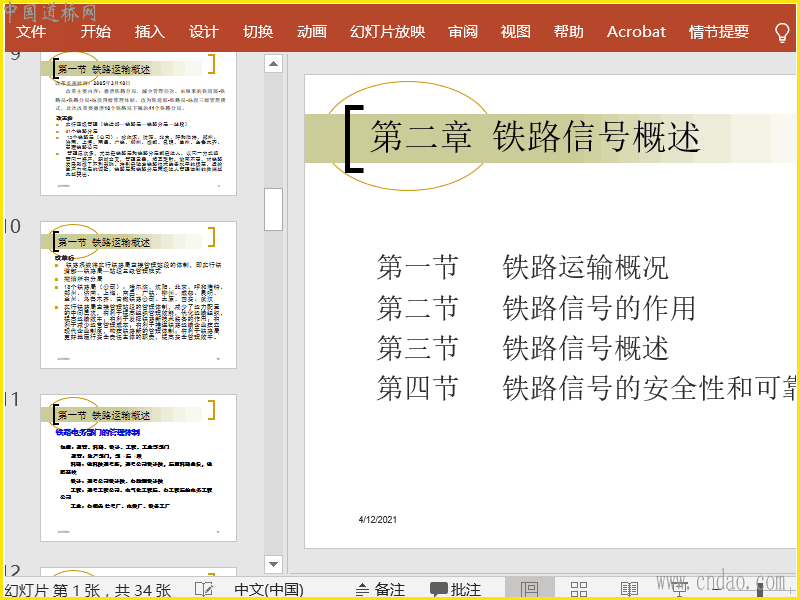Click the 中文(中国) language indicator
The height and width of the screenshot is (600, 800).
point(269,590)
